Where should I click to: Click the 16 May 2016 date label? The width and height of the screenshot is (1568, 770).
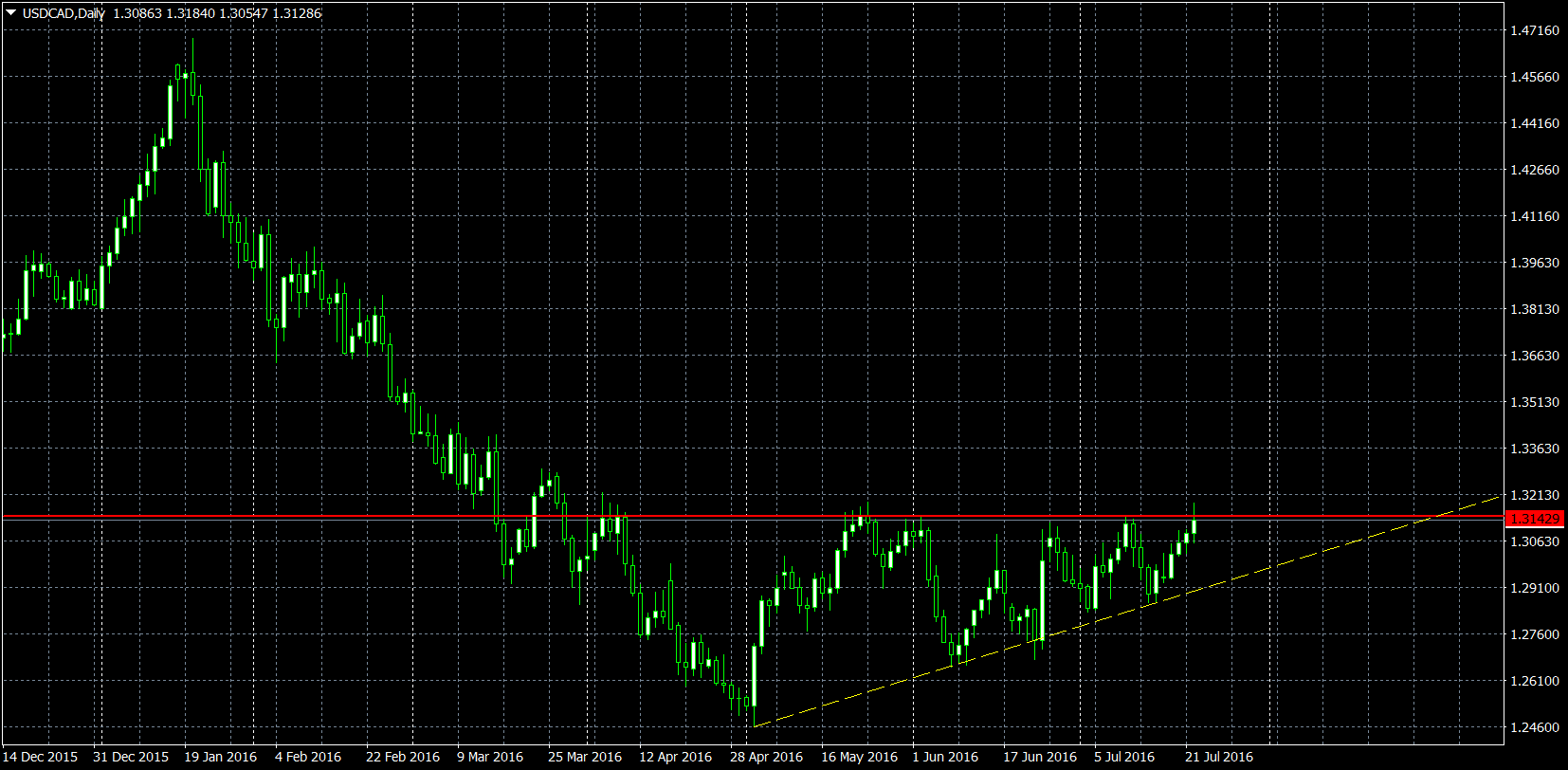coord(859,757)
